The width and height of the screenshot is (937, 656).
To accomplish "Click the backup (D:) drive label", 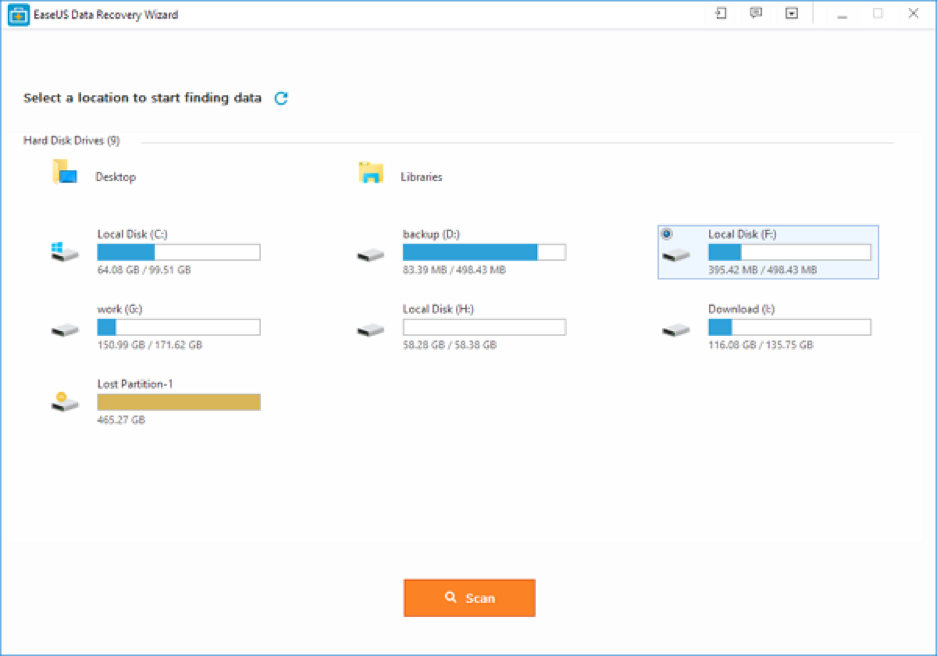I will (431, 234).
